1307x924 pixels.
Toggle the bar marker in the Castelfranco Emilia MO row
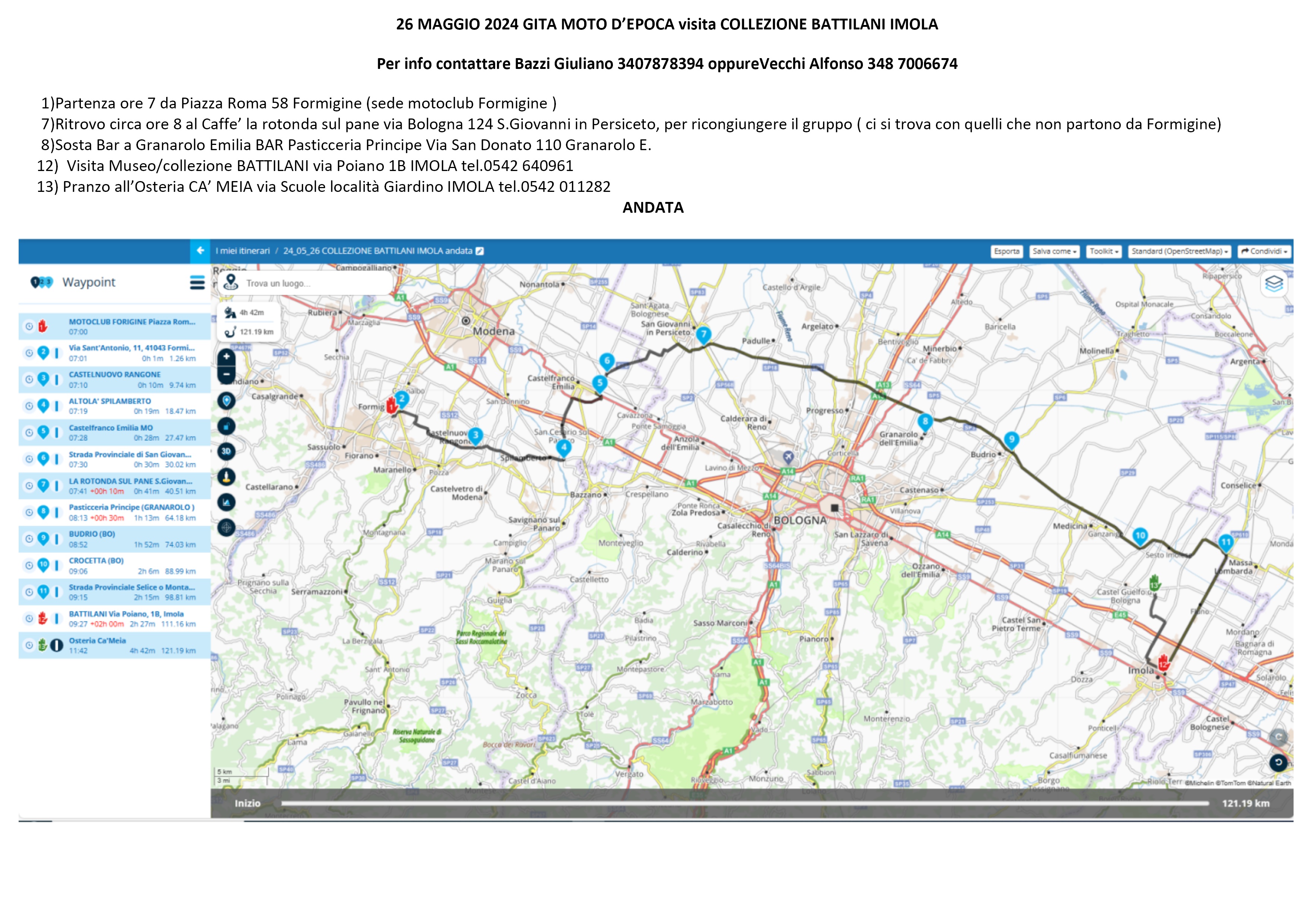[56, 433]
